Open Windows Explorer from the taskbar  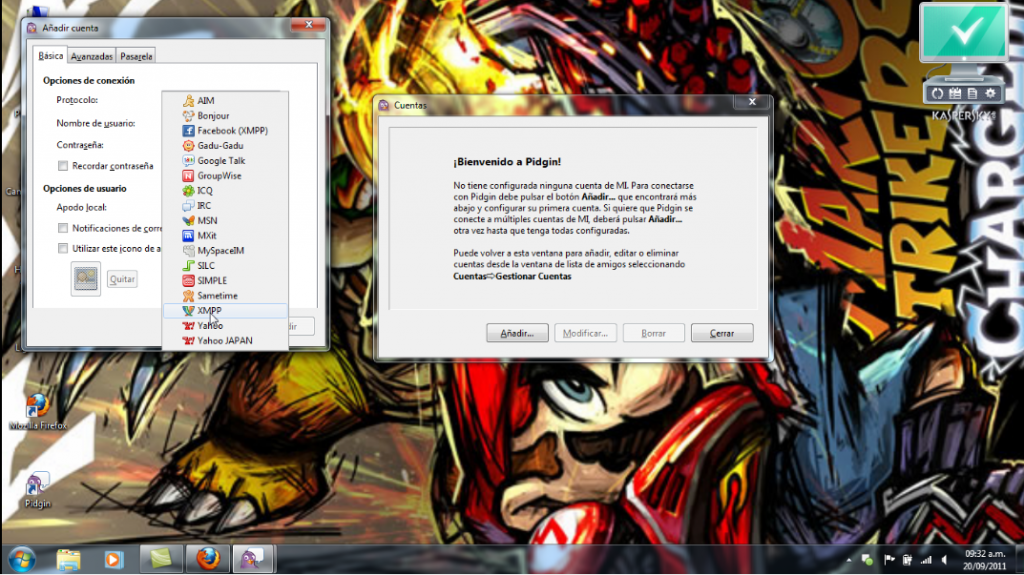click(x=69, y=560)
